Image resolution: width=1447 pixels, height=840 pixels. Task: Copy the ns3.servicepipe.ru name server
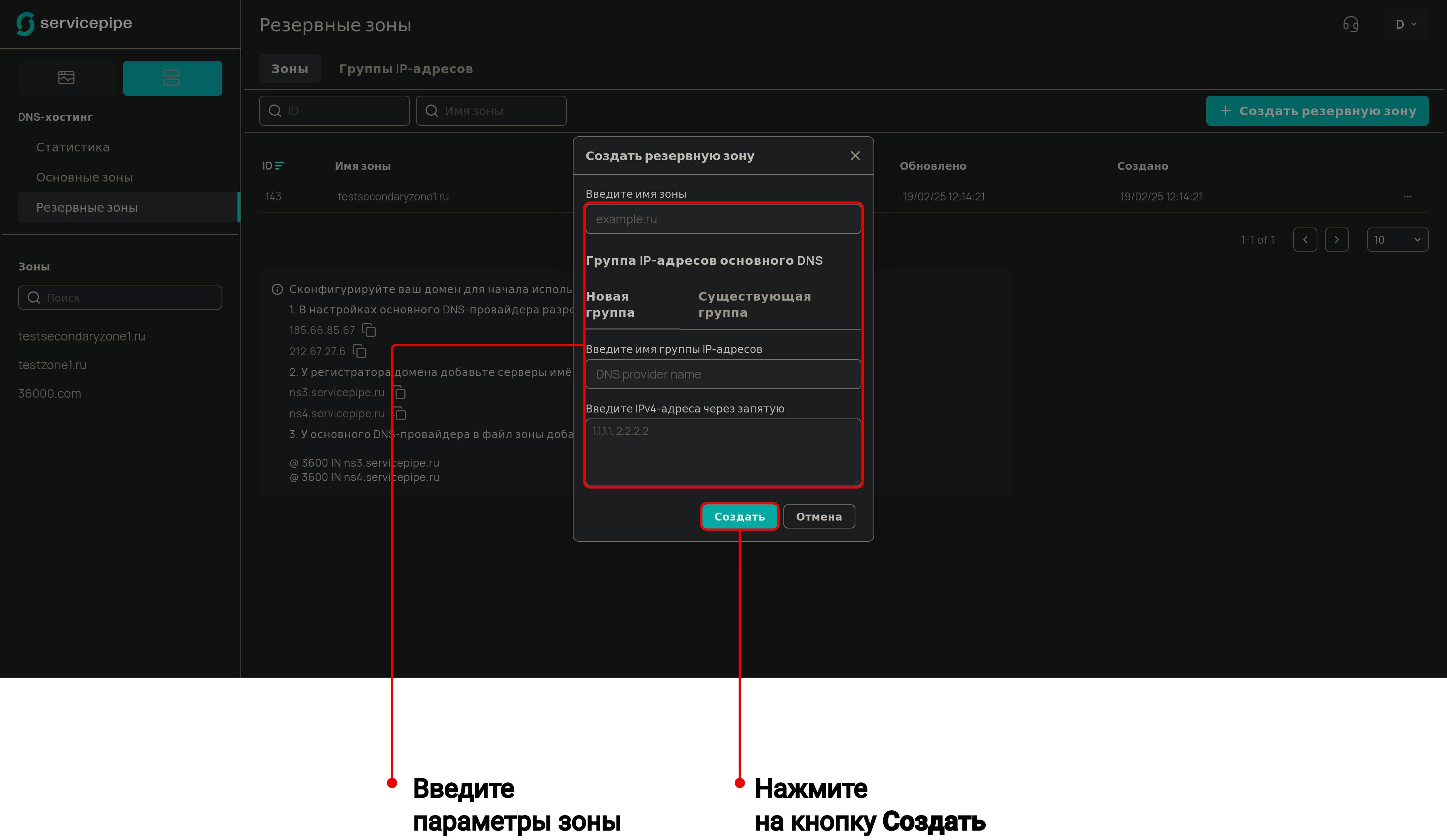coord(400,393)
